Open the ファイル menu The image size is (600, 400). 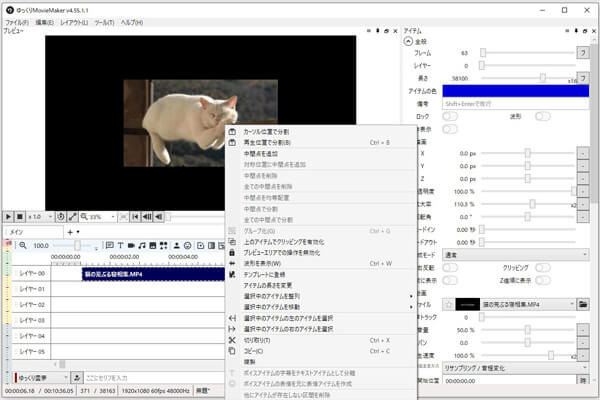click(16, 23)
